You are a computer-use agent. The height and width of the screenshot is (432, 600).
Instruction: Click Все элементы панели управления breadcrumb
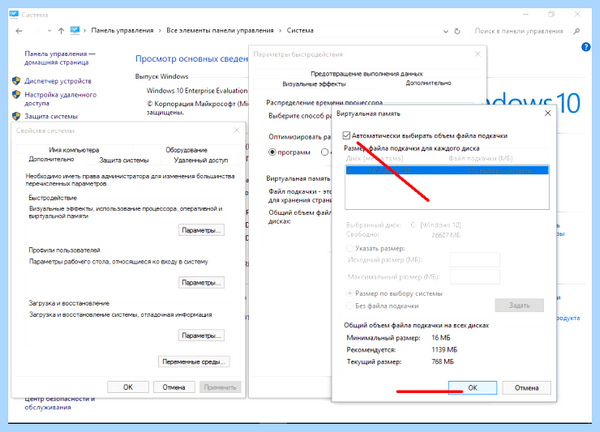[220, 31]
